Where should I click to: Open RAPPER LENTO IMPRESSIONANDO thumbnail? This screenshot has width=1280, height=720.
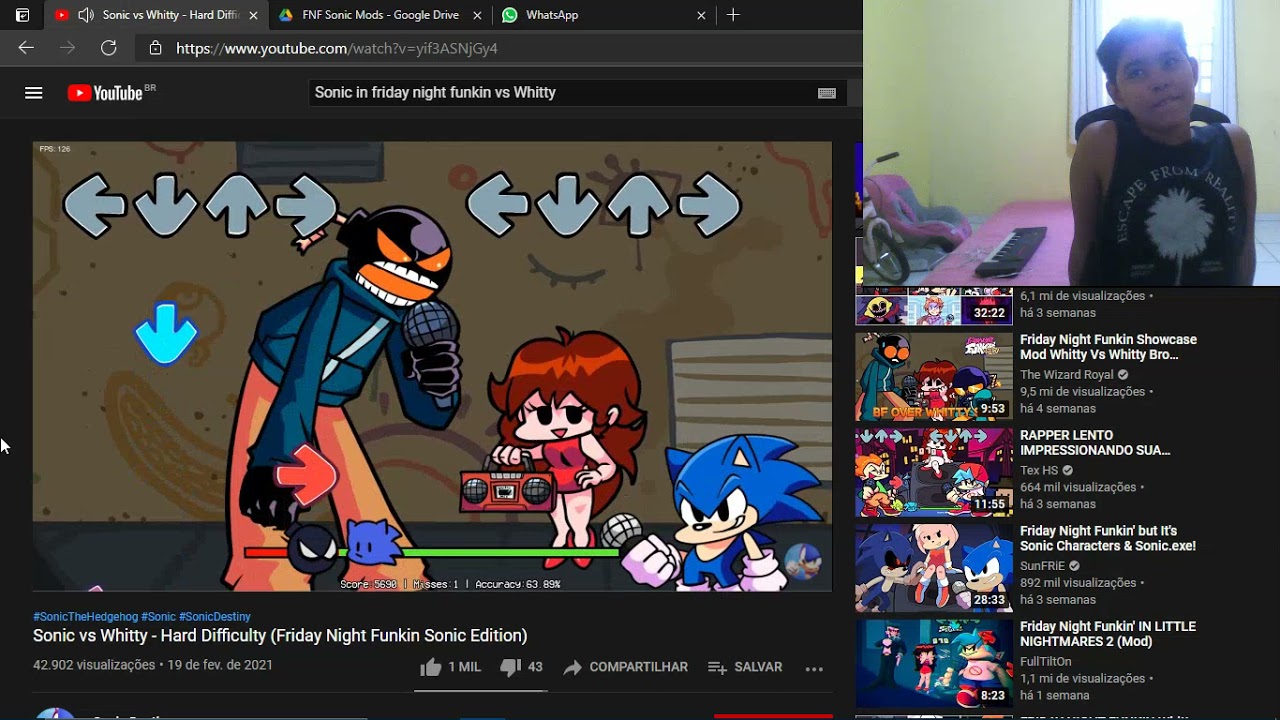(934, 473)
